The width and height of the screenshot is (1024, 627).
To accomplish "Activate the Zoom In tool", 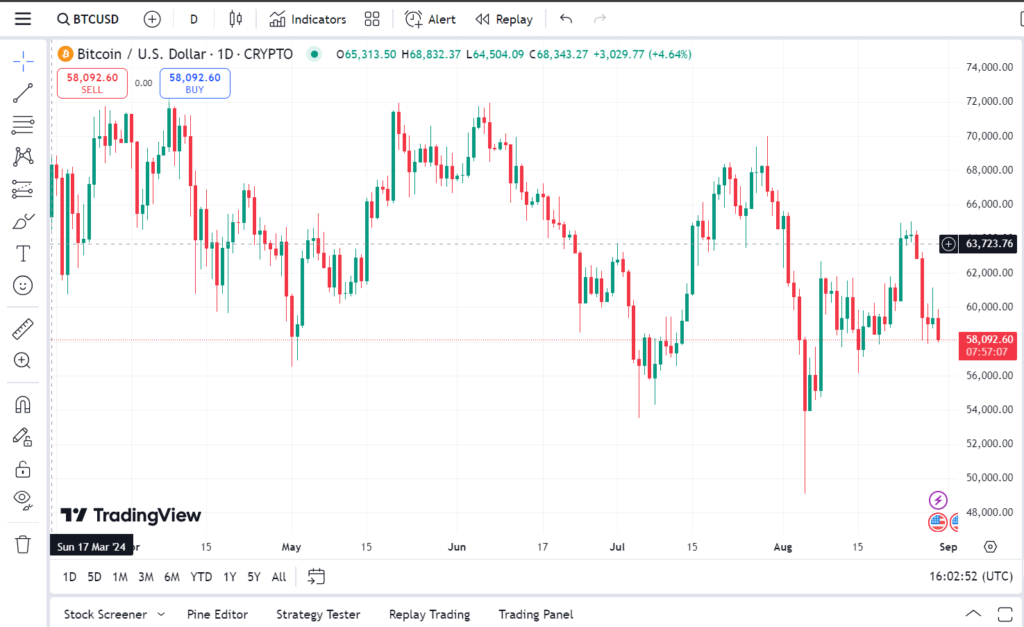I will (x=23, y=360).
